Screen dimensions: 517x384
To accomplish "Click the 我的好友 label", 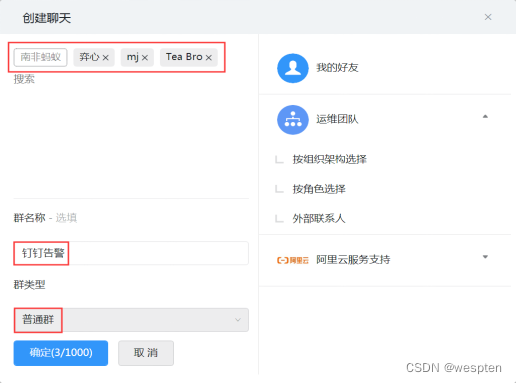I will click(x=337, y=68).
